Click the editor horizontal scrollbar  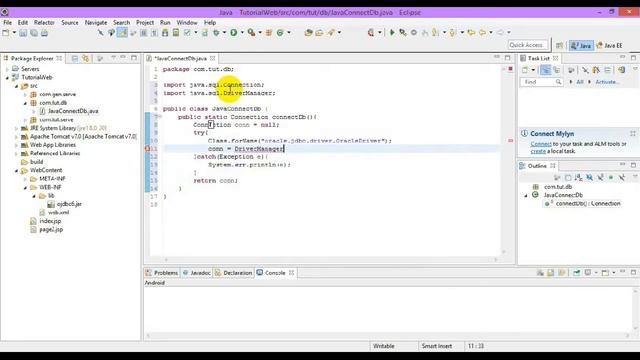[x=331, y=260]
